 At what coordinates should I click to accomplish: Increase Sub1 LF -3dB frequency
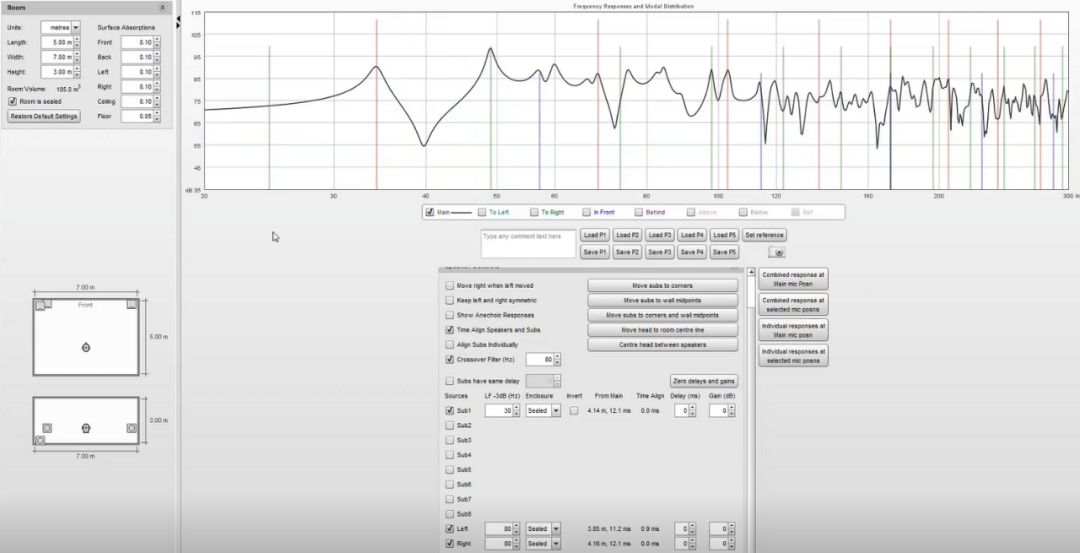pyautogui.click(x=516, y=408)
